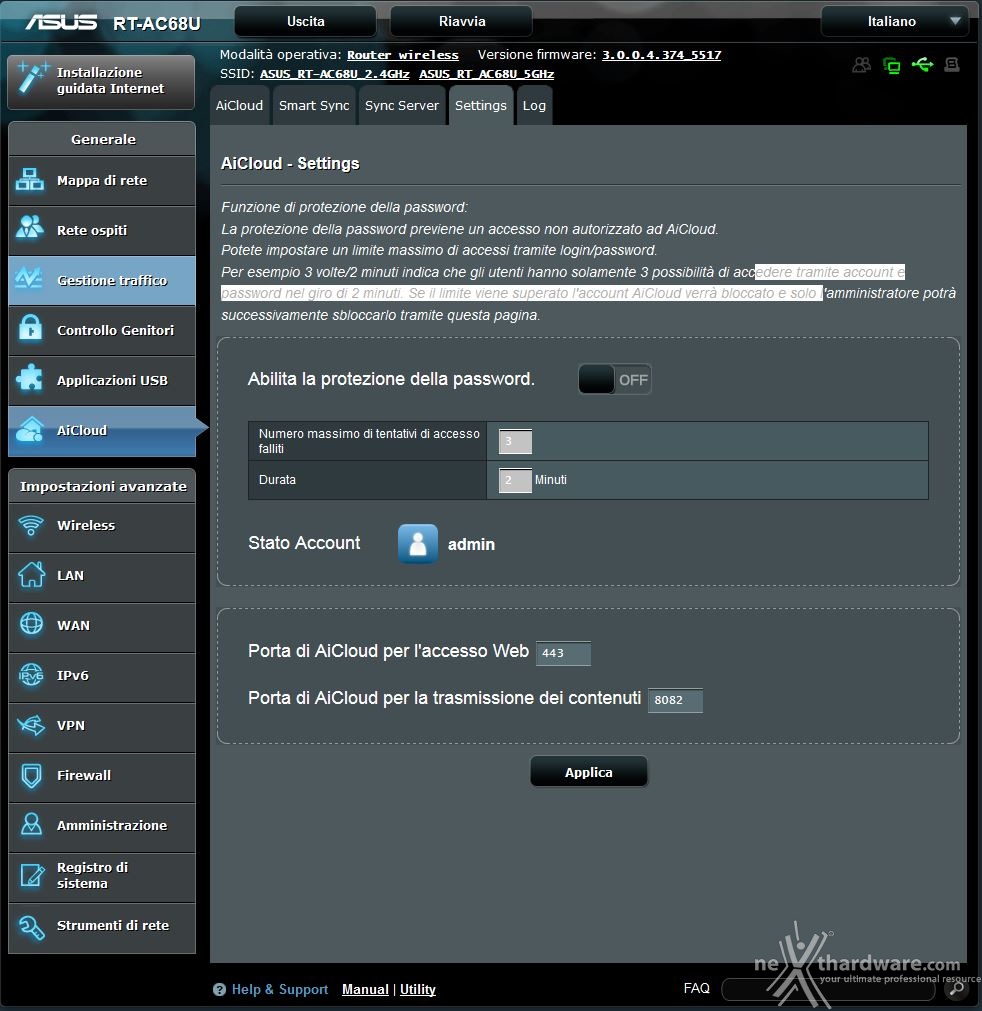Switch to the Sync Server tab

click(402, 105)
